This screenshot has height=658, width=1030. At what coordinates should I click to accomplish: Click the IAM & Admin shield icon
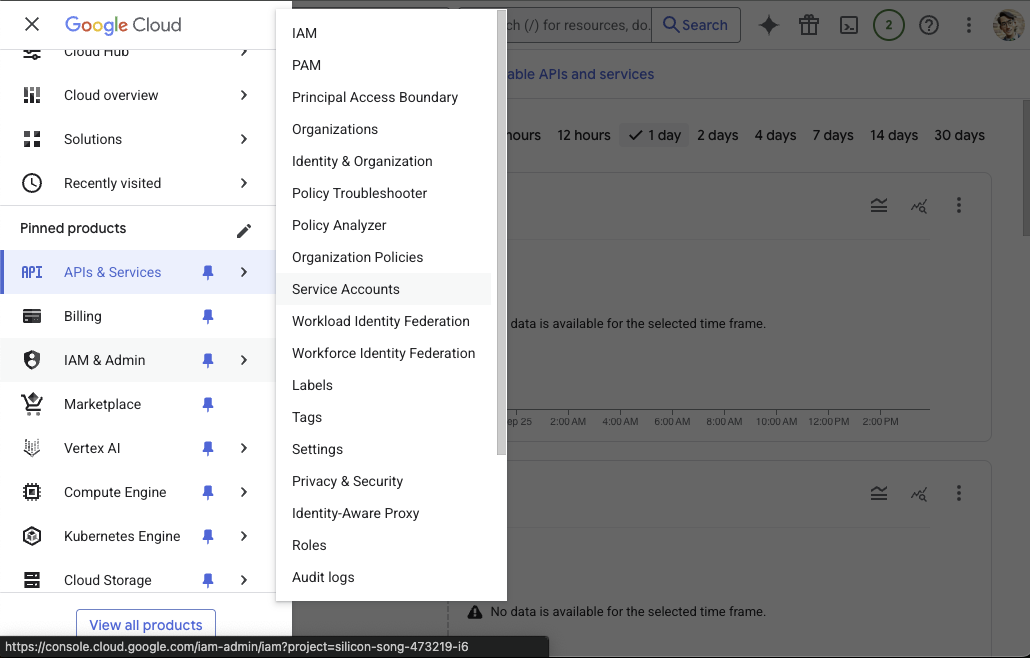click(32, 360)
